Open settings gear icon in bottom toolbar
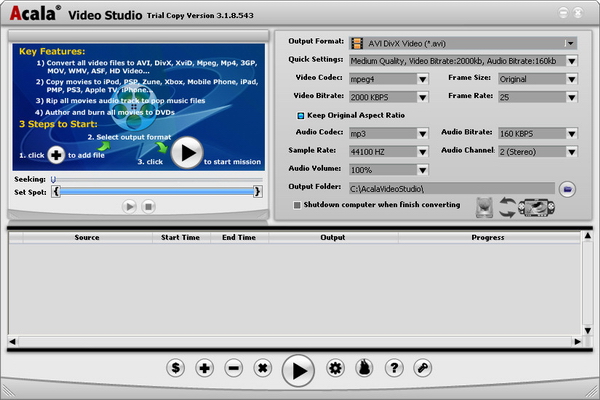 [x=336, y=368]
